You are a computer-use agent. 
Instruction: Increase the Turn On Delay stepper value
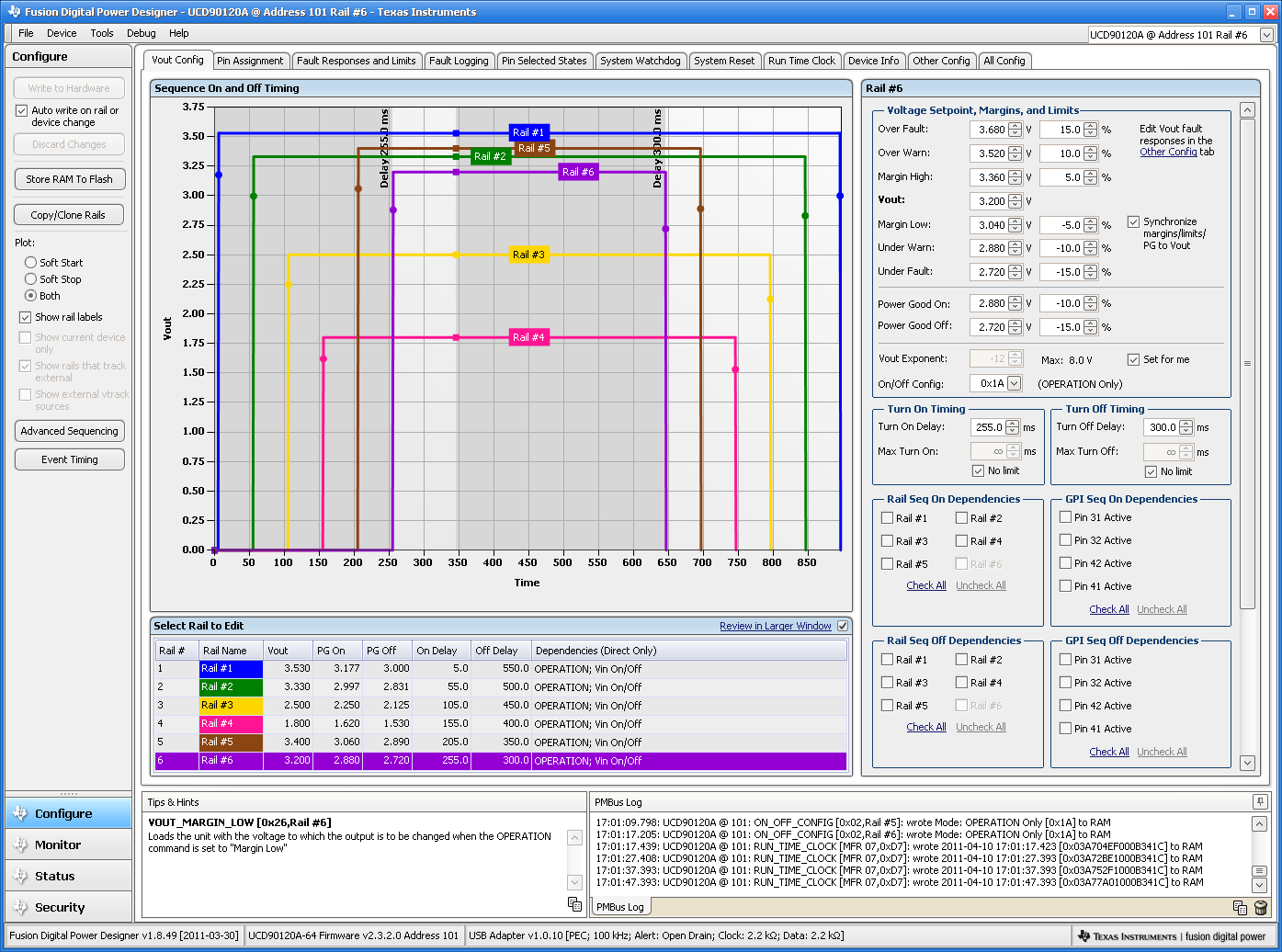tap(1013, 424)
